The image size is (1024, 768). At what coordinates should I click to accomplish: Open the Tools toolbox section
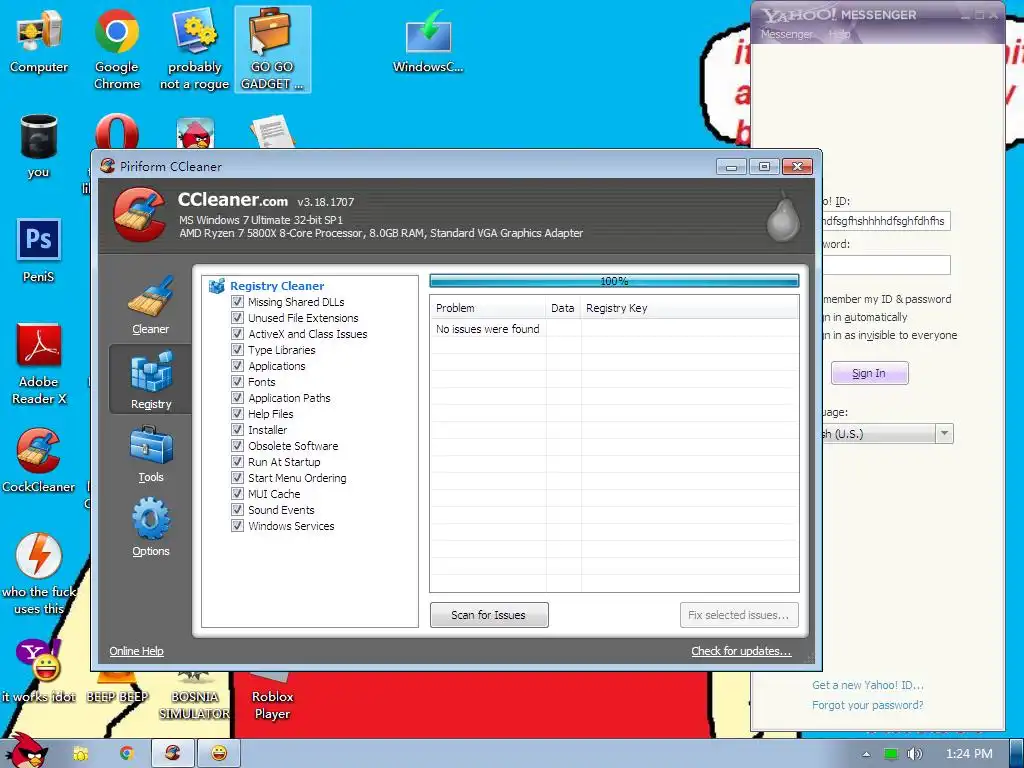(x=151, y=454)
